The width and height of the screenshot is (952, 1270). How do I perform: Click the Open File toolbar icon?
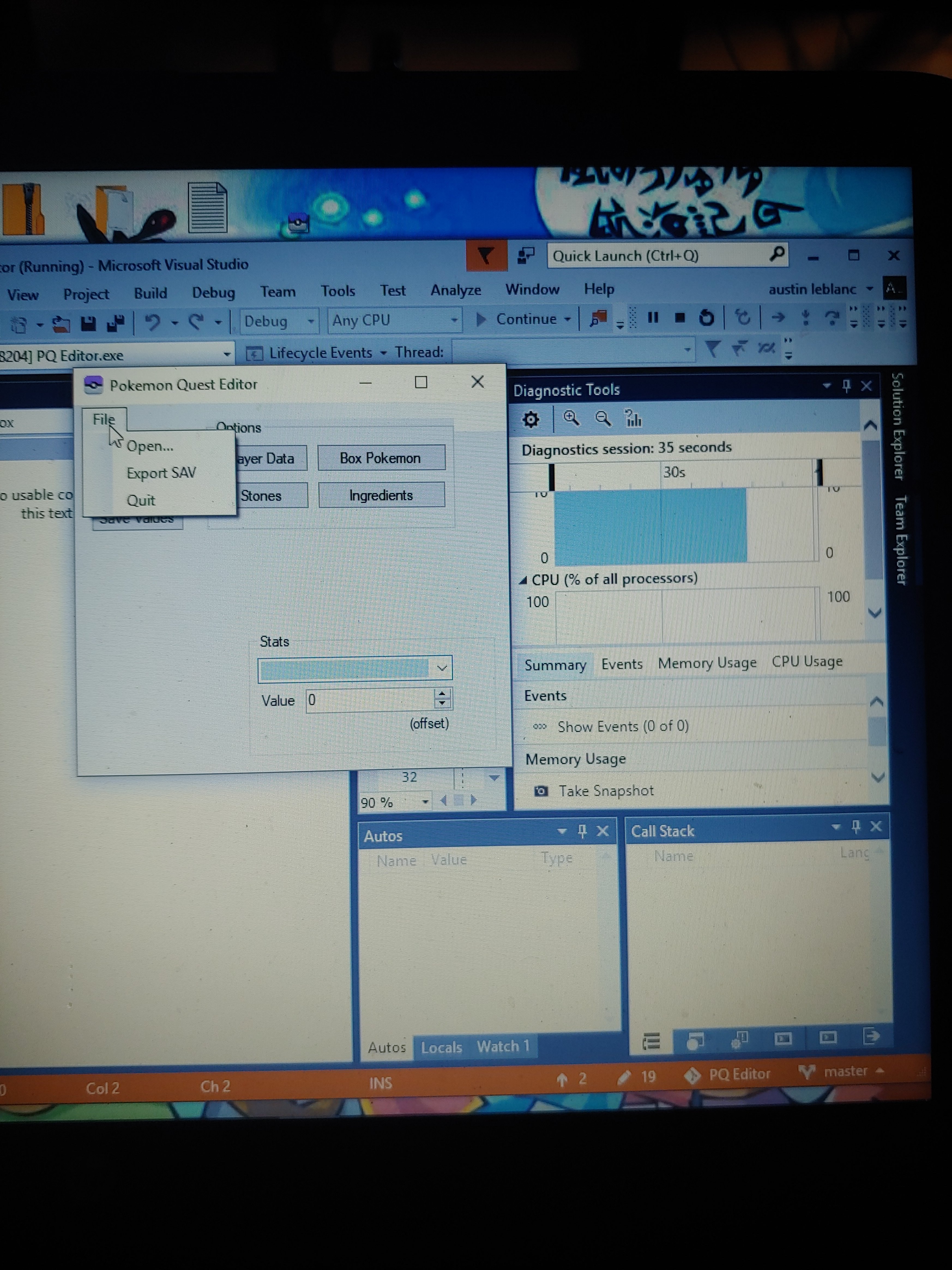click(x=61, y=324)
